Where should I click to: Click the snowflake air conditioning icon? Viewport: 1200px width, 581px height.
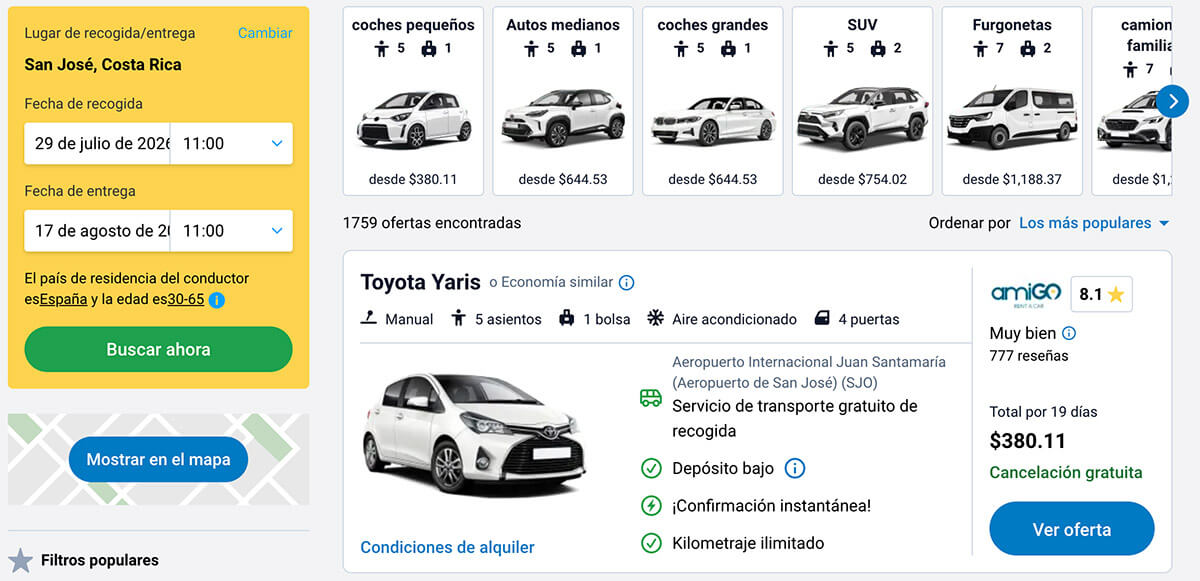click(x=655, y=318)
